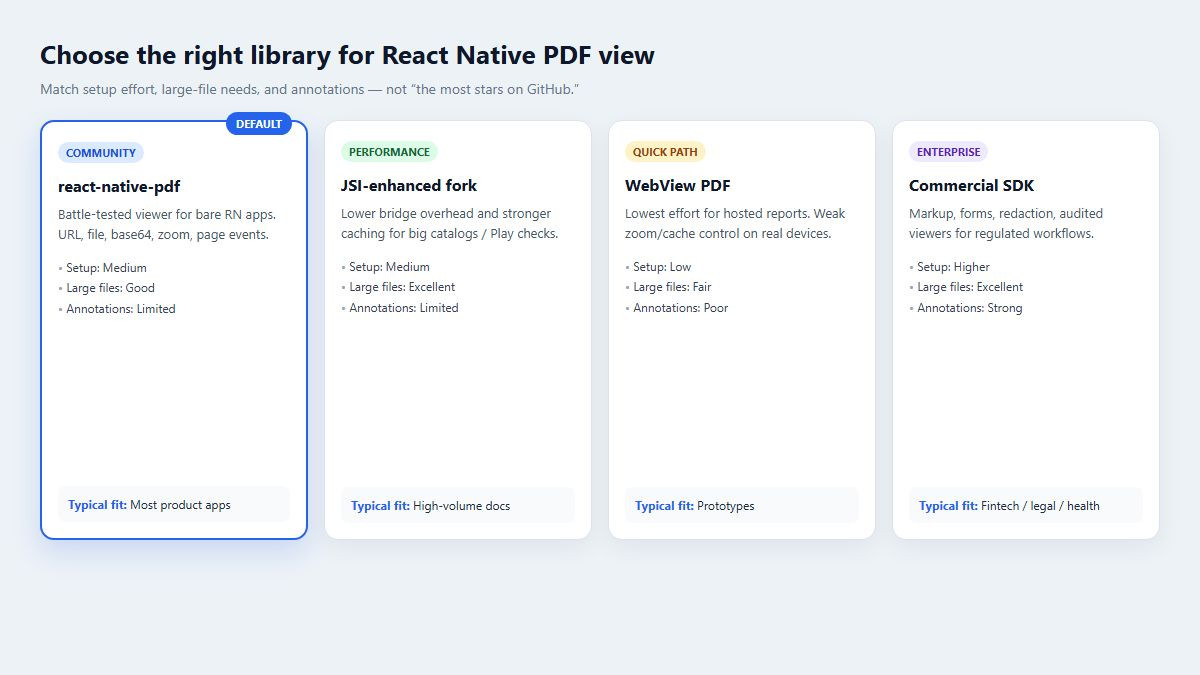Click the COMMUNITY tag
This screenshot has height=675, width=1200.
101,153
